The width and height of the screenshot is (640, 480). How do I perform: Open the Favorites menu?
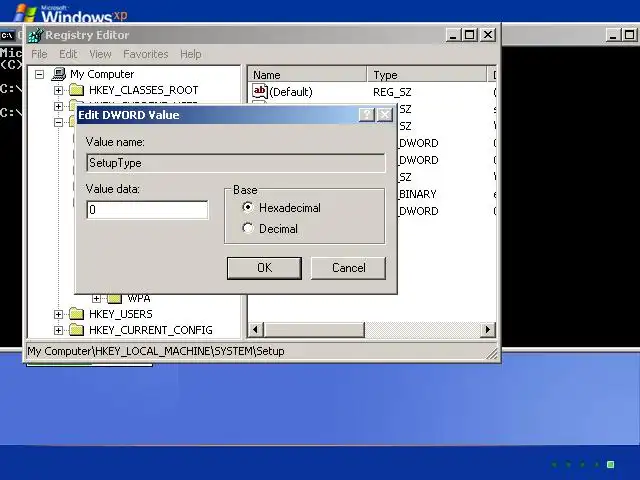[146, 54]
